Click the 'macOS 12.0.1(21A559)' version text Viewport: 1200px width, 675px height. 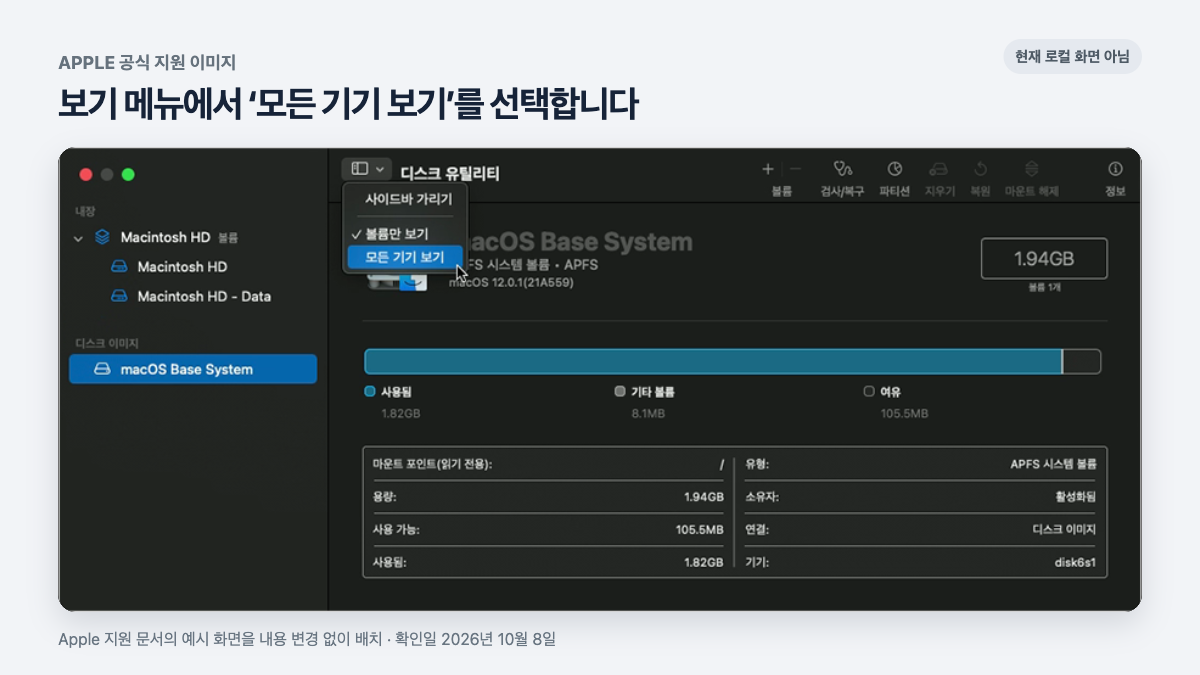pos(511,283)
